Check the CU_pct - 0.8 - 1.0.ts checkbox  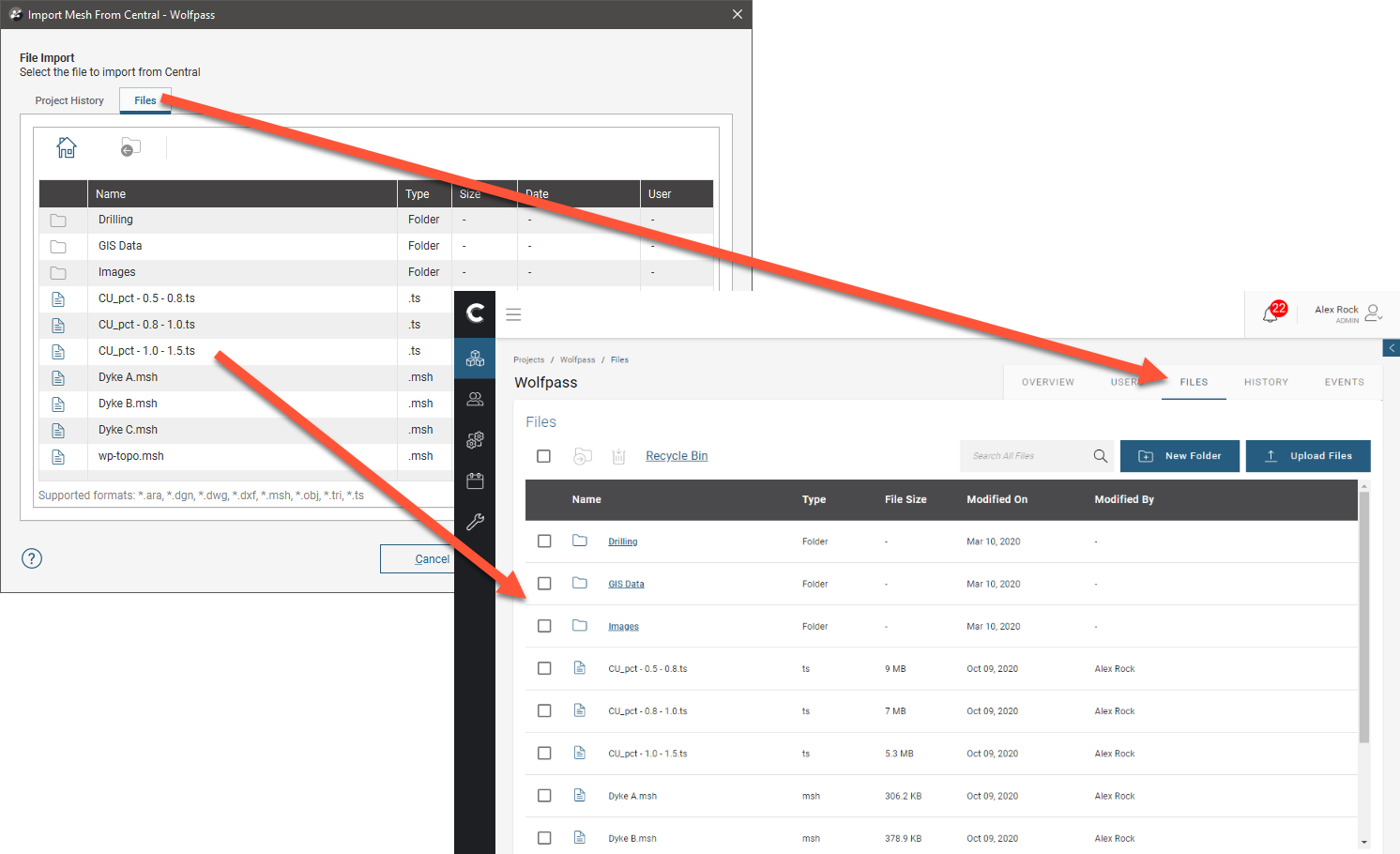(544, 710)
